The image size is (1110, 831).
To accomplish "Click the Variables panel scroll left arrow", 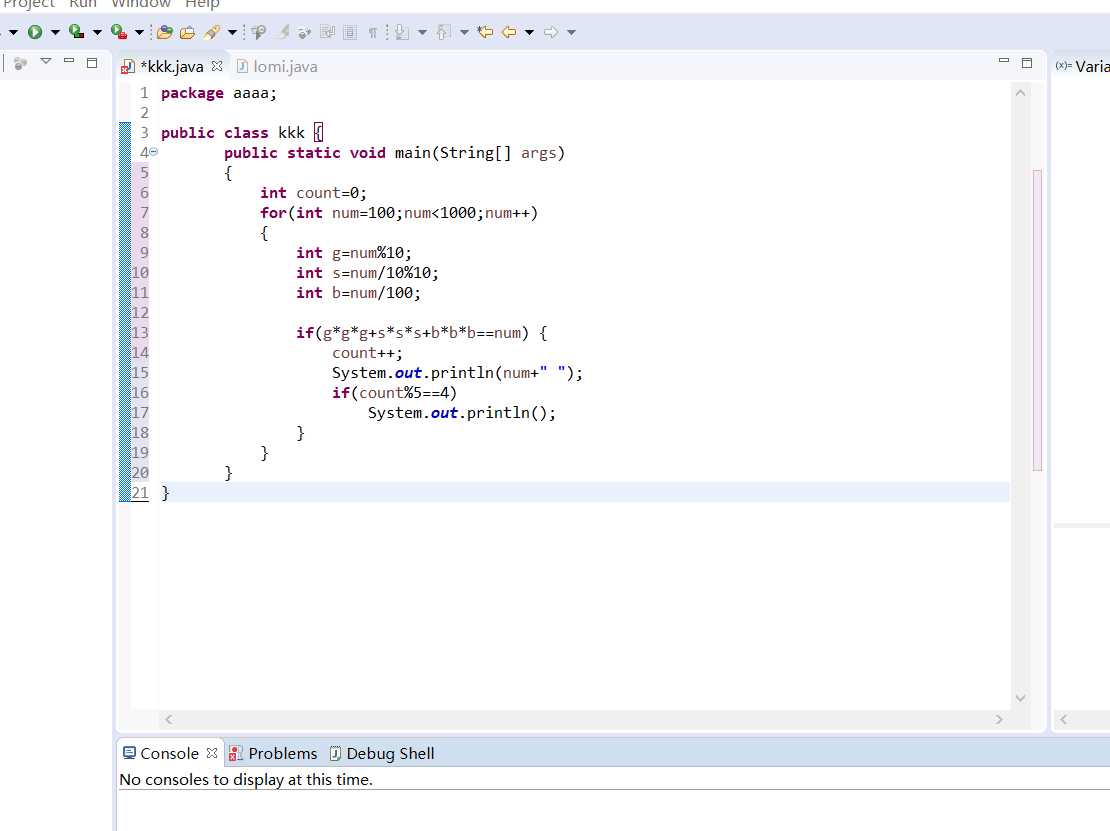I will pos(1063,719).
